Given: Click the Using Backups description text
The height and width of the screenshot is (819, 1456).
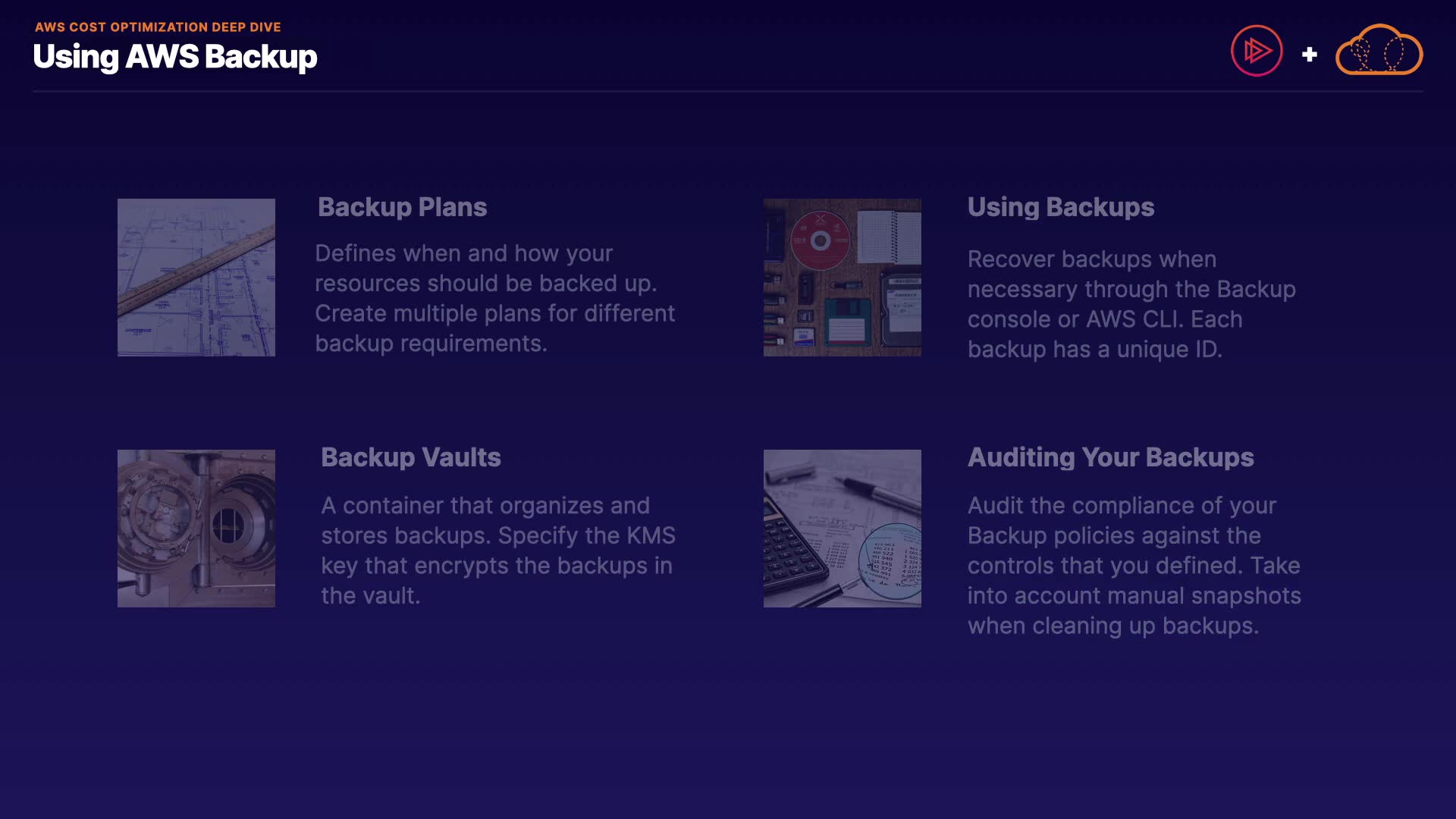Looking at the screenshot, I should coord(1131,304).
